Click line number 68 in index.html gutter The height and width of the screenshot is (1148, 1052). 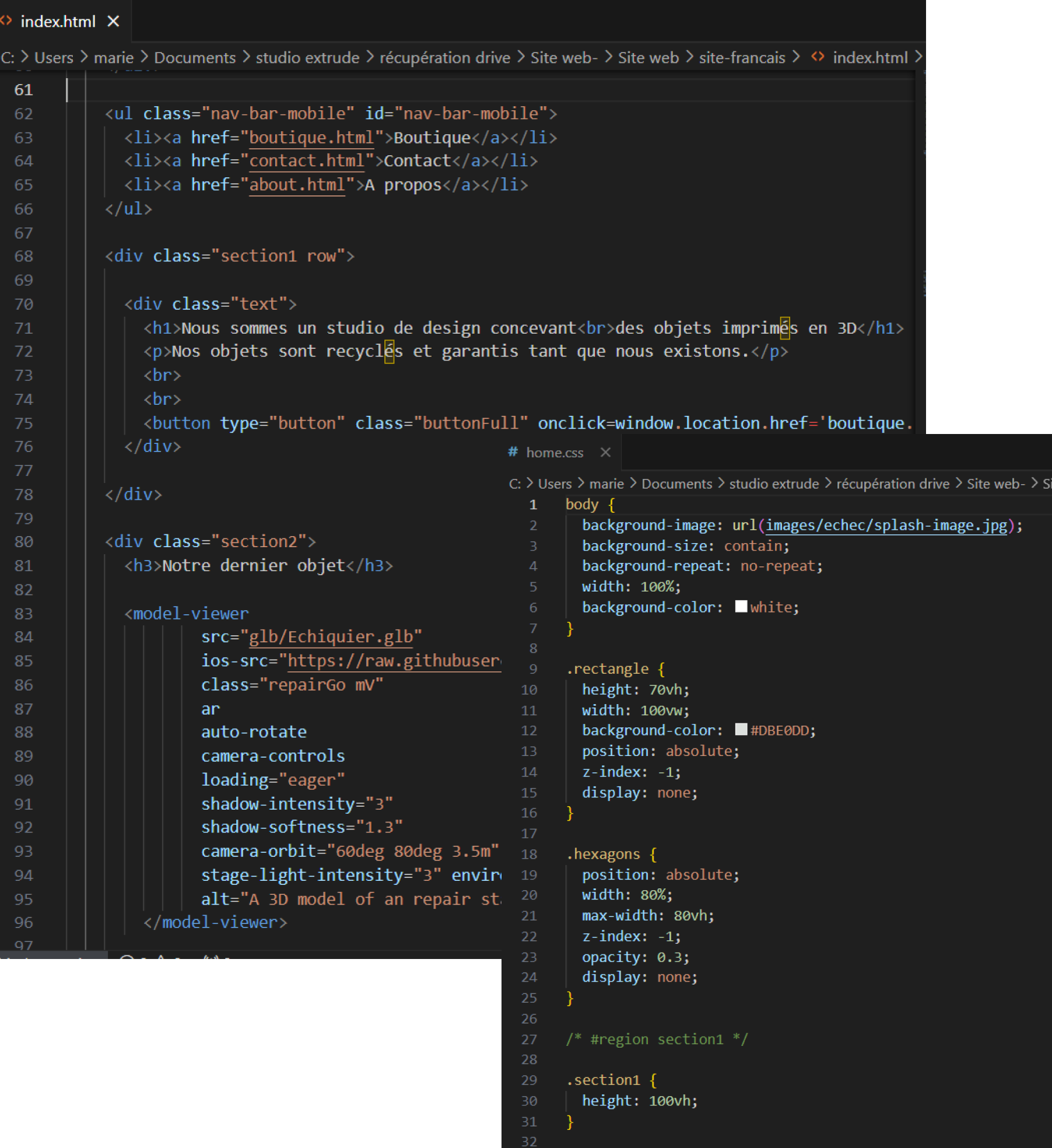coord(23,256)
